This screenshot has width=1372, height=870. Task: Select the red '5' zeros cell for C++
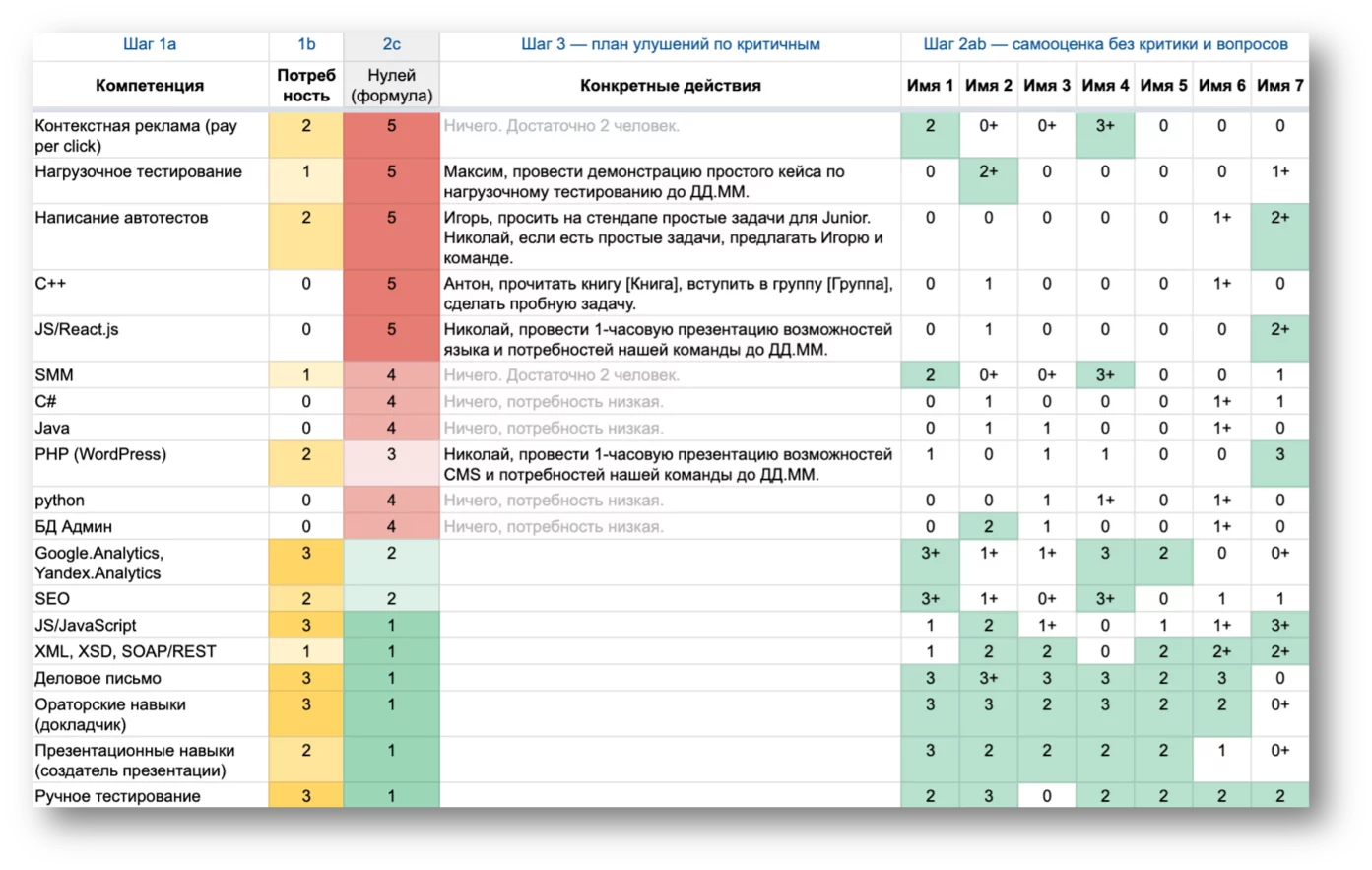(391, 293)
